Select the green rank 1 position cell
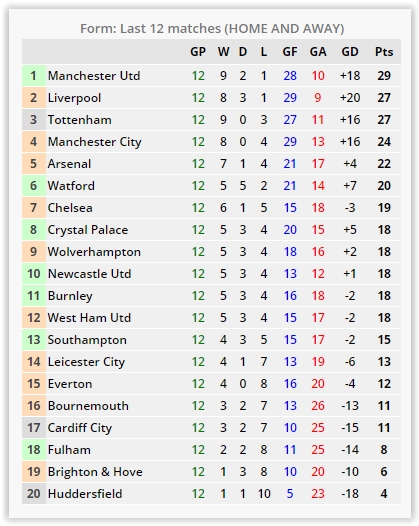The width and height of the screenshot is (419, 526). [x=34, y=75]
